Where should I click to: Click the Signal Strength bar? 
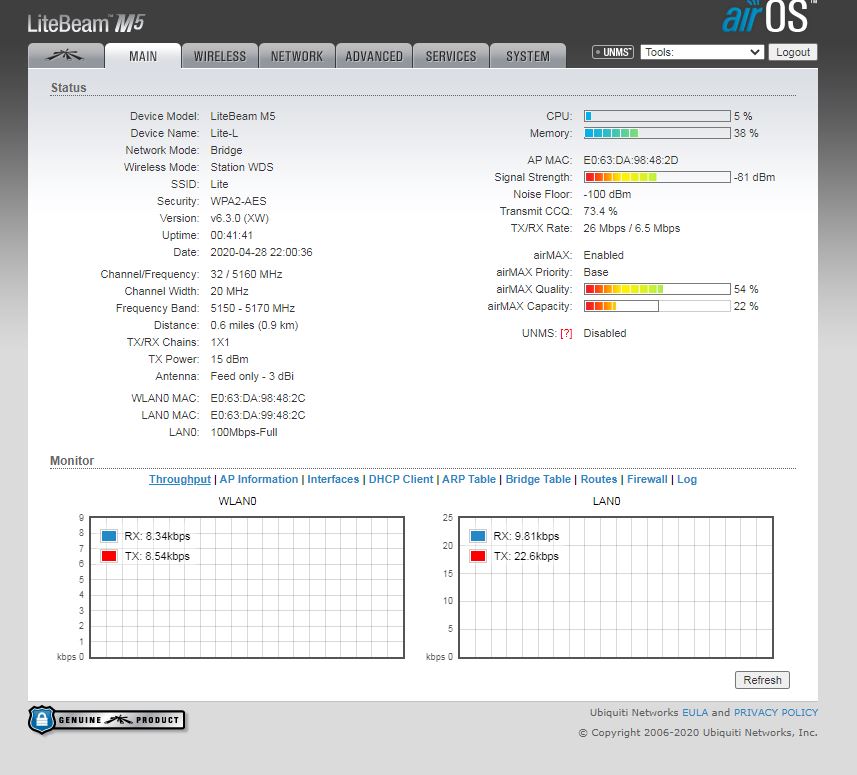(x=657, y=177)
